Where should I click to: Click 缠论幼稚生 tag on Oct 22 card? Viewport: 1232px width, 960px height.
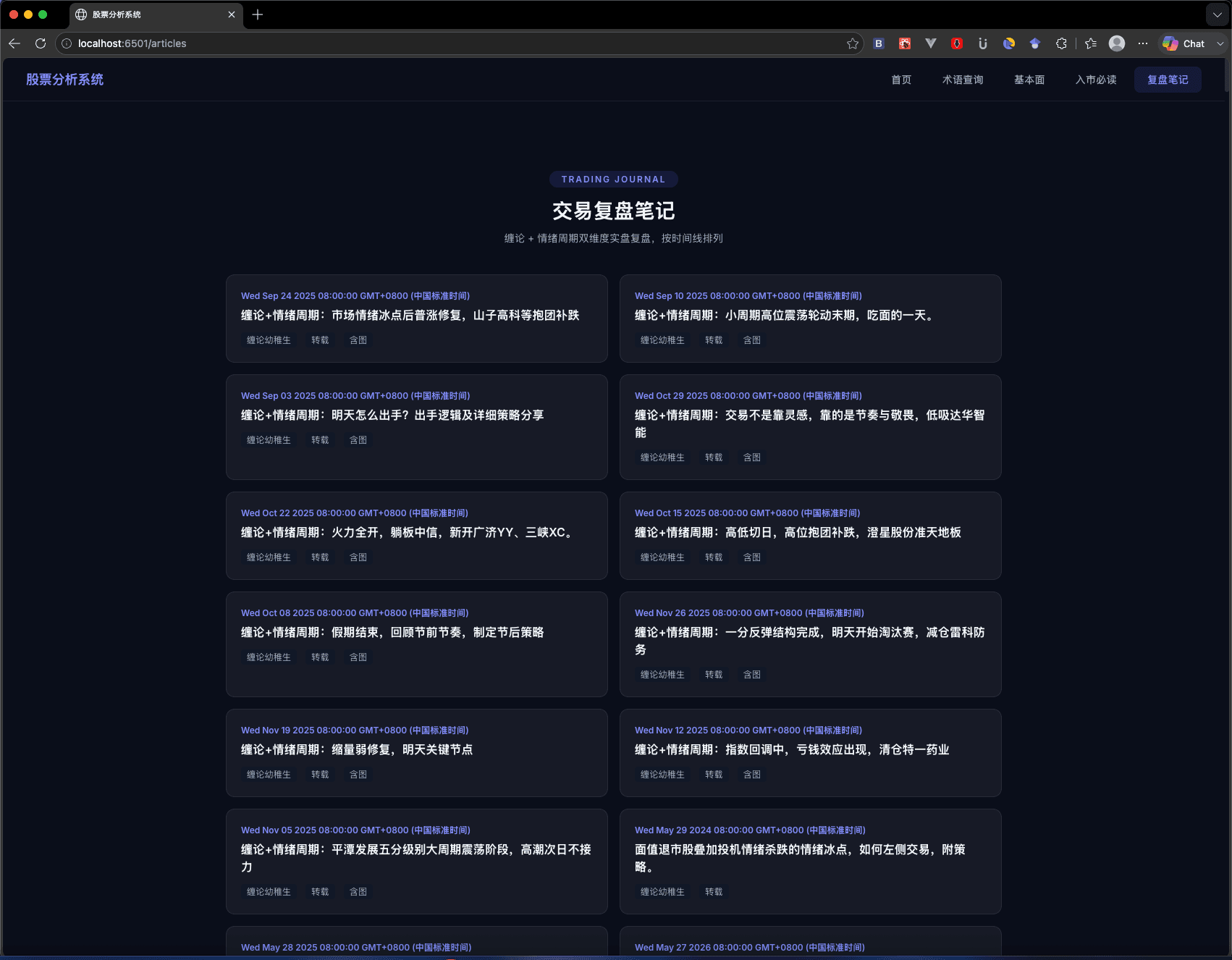269,557
